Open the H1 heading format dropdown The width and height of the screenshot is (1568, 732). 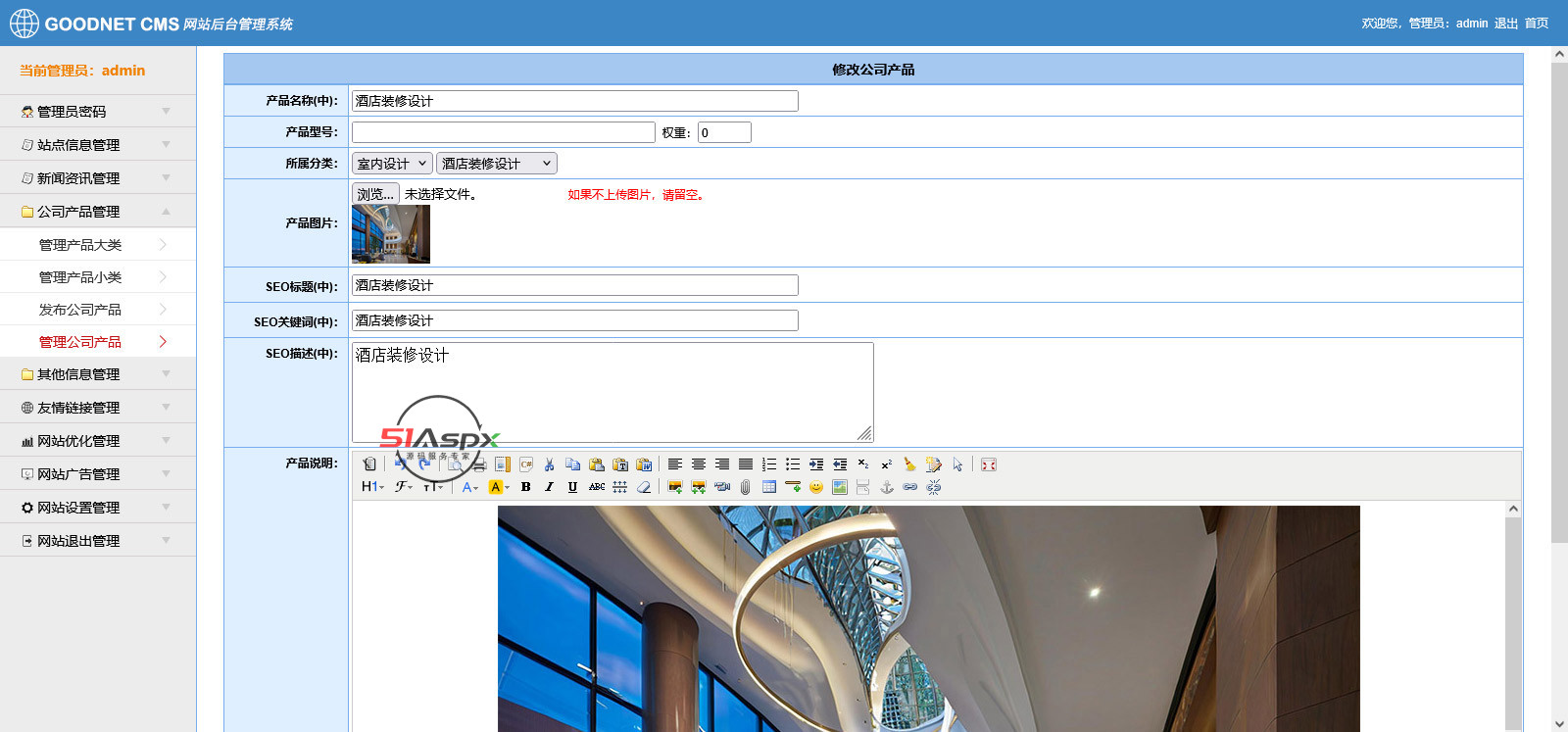(x=373, y=487)
